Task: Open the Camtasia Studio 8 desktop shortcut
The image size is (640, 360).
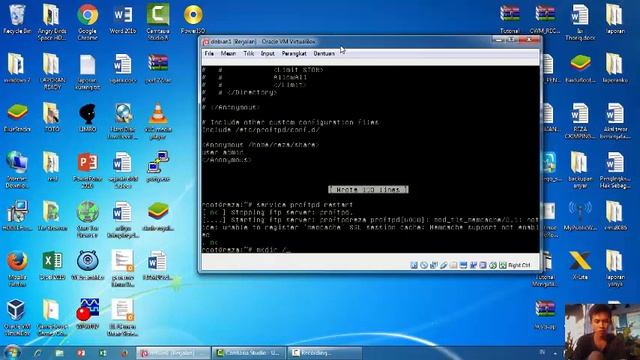Action: tap(158, 22)
